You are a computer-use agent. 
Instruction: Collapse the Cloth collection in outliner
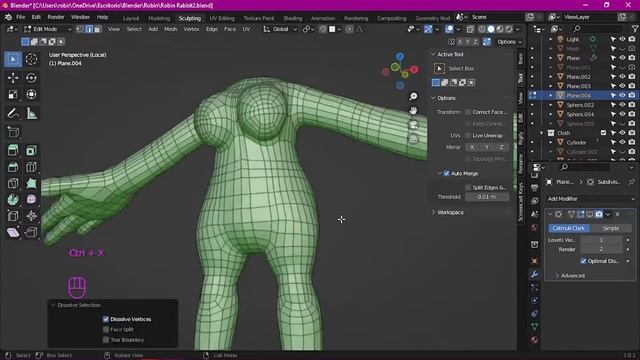click(x=542, y=133)
